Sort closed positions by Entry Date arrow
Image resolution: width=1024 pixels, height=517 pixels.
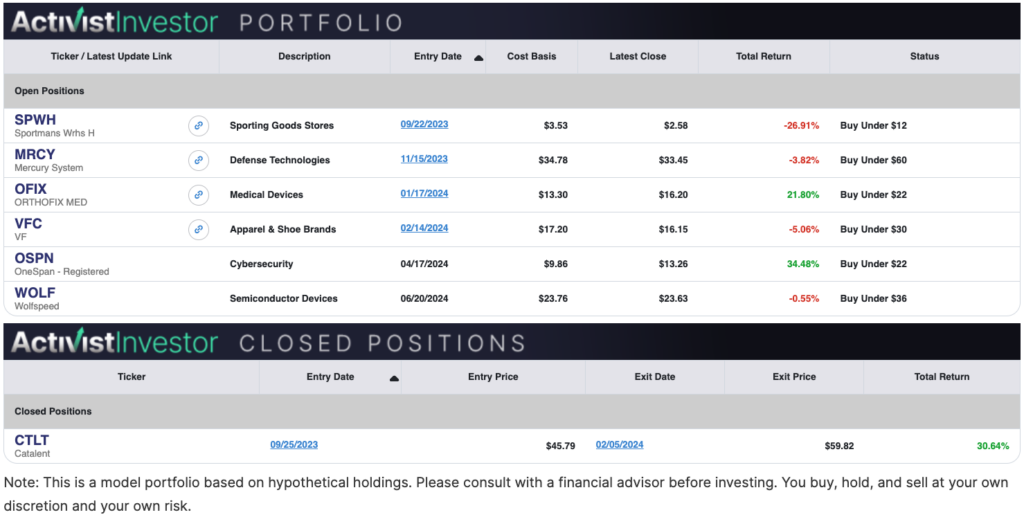394,378
